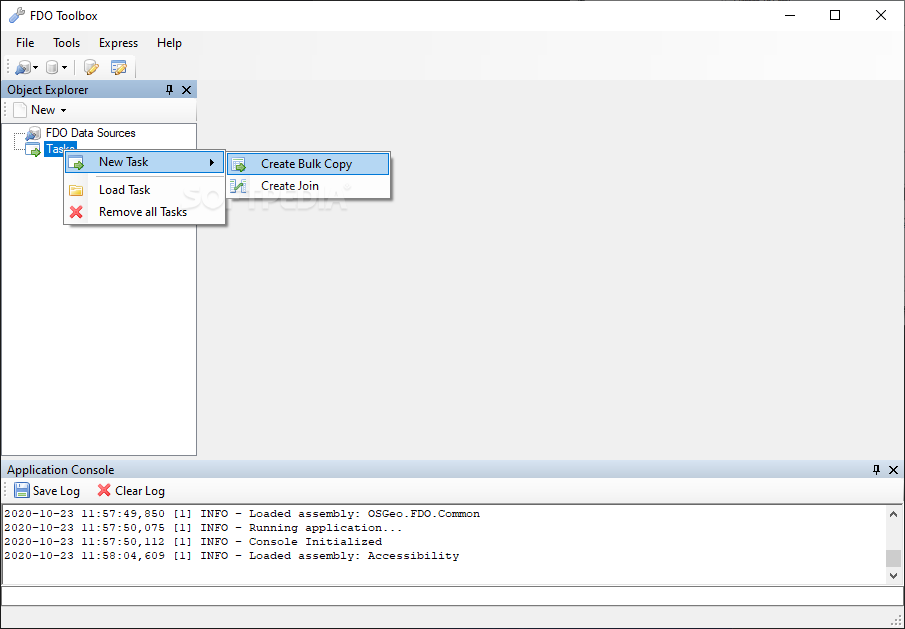
Task: Click log line 'Loaded assembly: Accessibility'
Action: point(231,556)
